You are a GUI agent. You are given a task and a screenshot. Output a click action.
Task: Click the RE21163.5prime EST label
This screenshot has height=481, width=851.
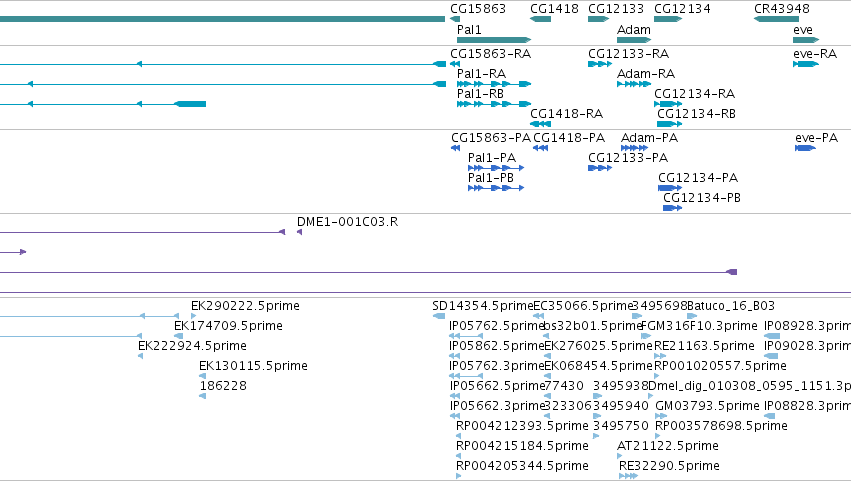click(x=704, y=346)
